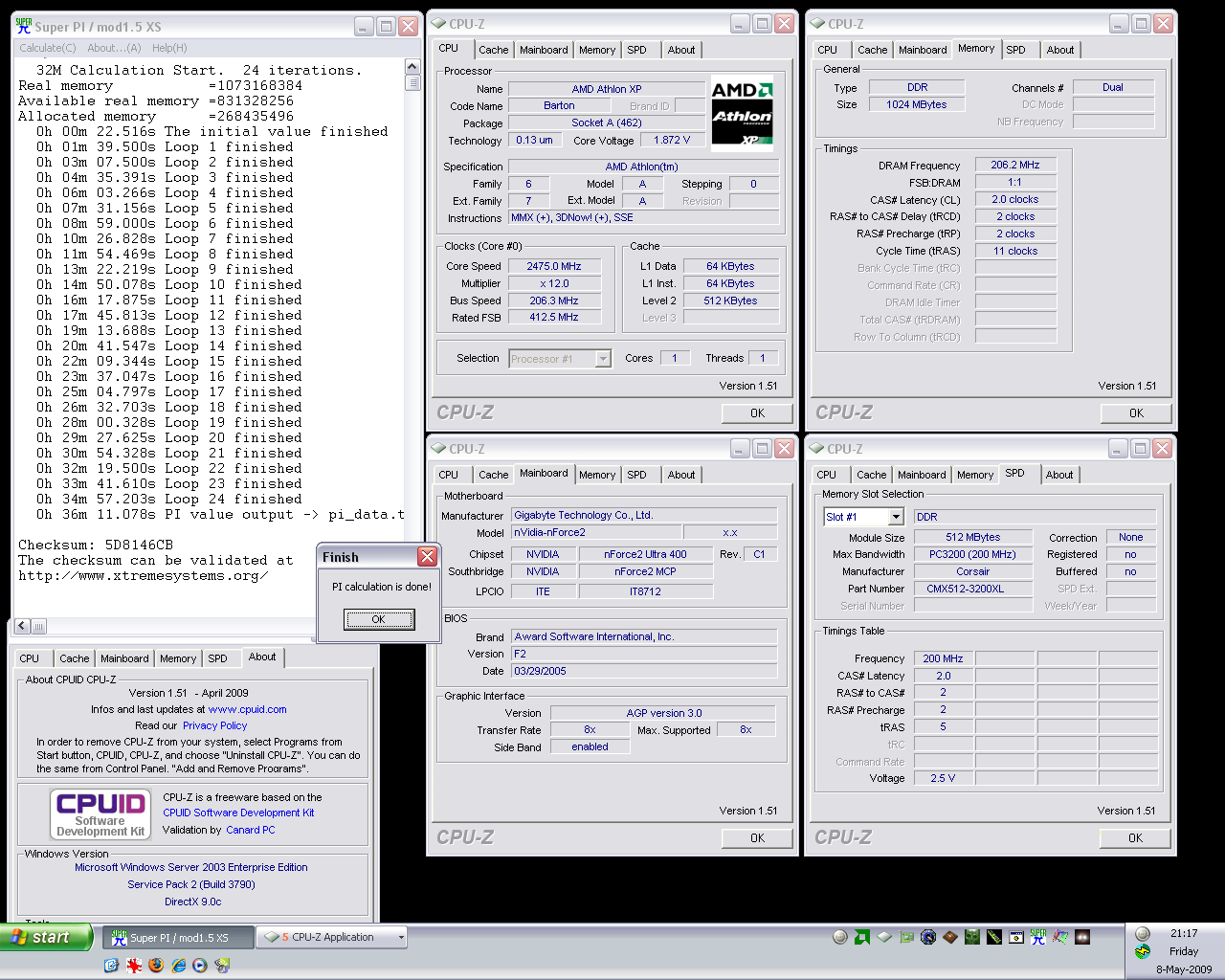This screenshot has height=980, width=1225.
Task: Click the black memory stick tray icon
Action: 994,937
